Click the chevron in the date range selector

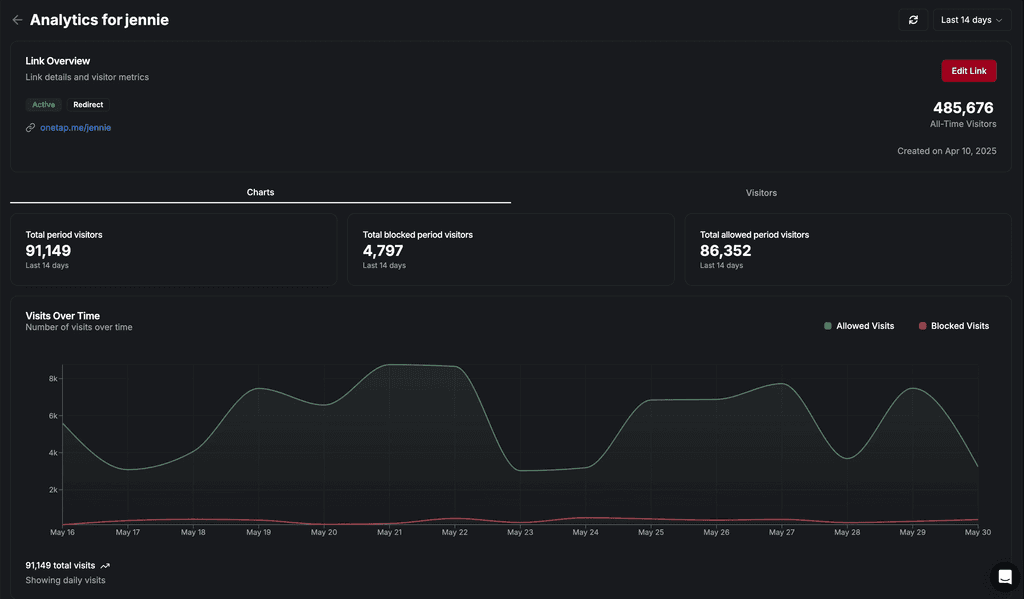click(x=999, y=20)
